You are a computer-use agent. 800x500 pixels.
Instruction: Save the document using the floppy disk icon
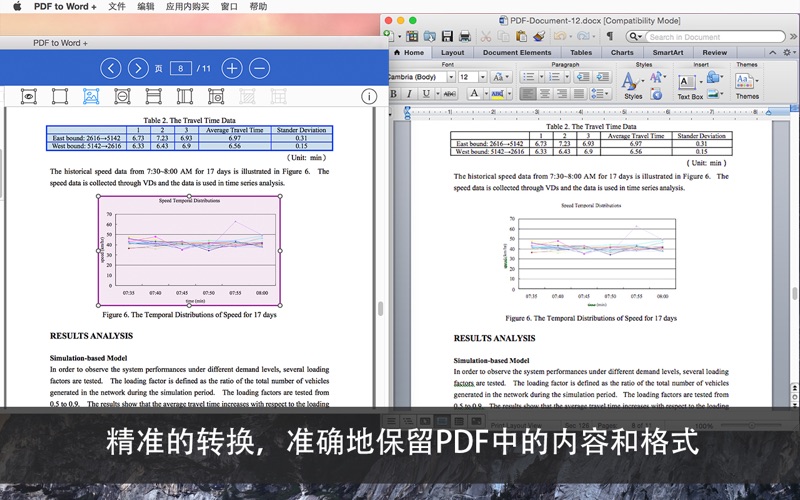tap(447, 36)
